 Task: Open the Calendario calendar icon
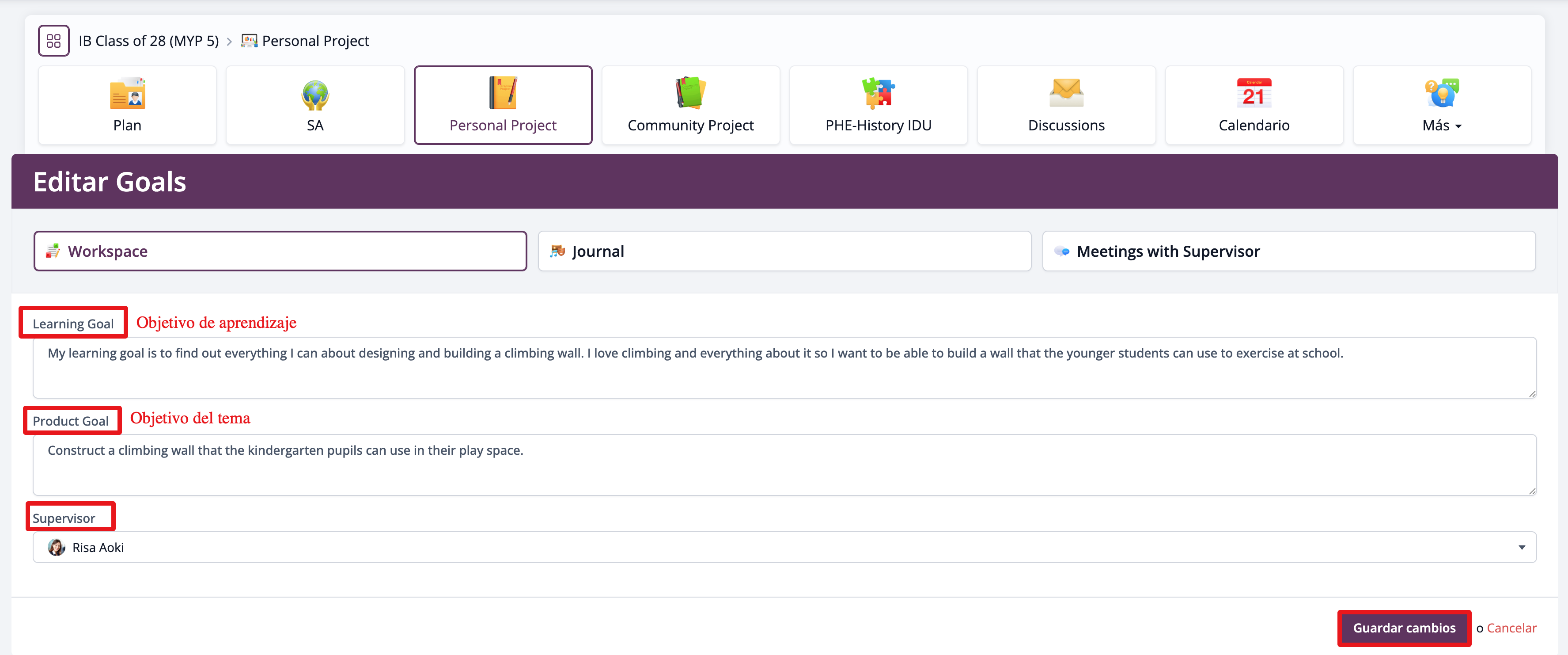point(1254,93)
